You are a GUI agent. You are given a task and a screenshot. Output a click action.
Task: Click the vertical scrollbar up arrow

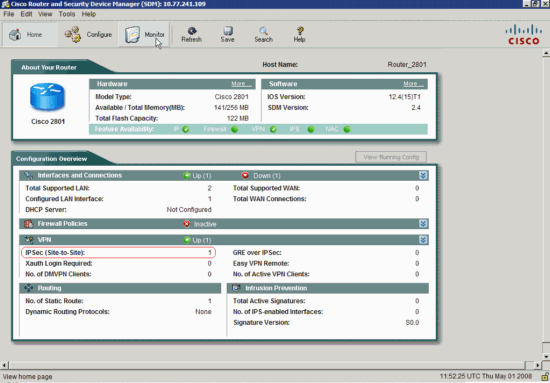tap(546, 54)
